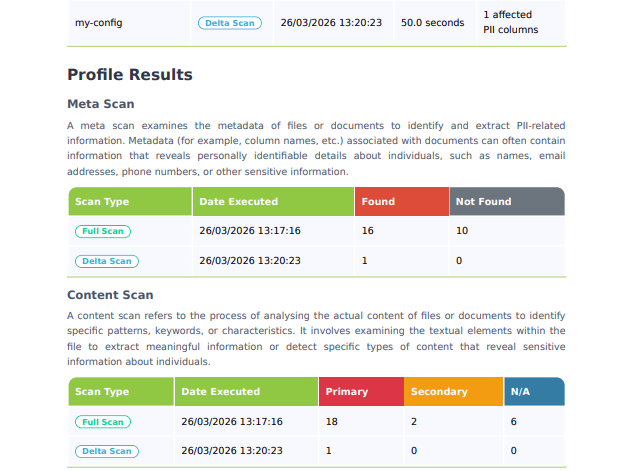Click the 50.0 seconds duration cell
Viewport: 632px width, 471px height.
[x=432, y=22]
